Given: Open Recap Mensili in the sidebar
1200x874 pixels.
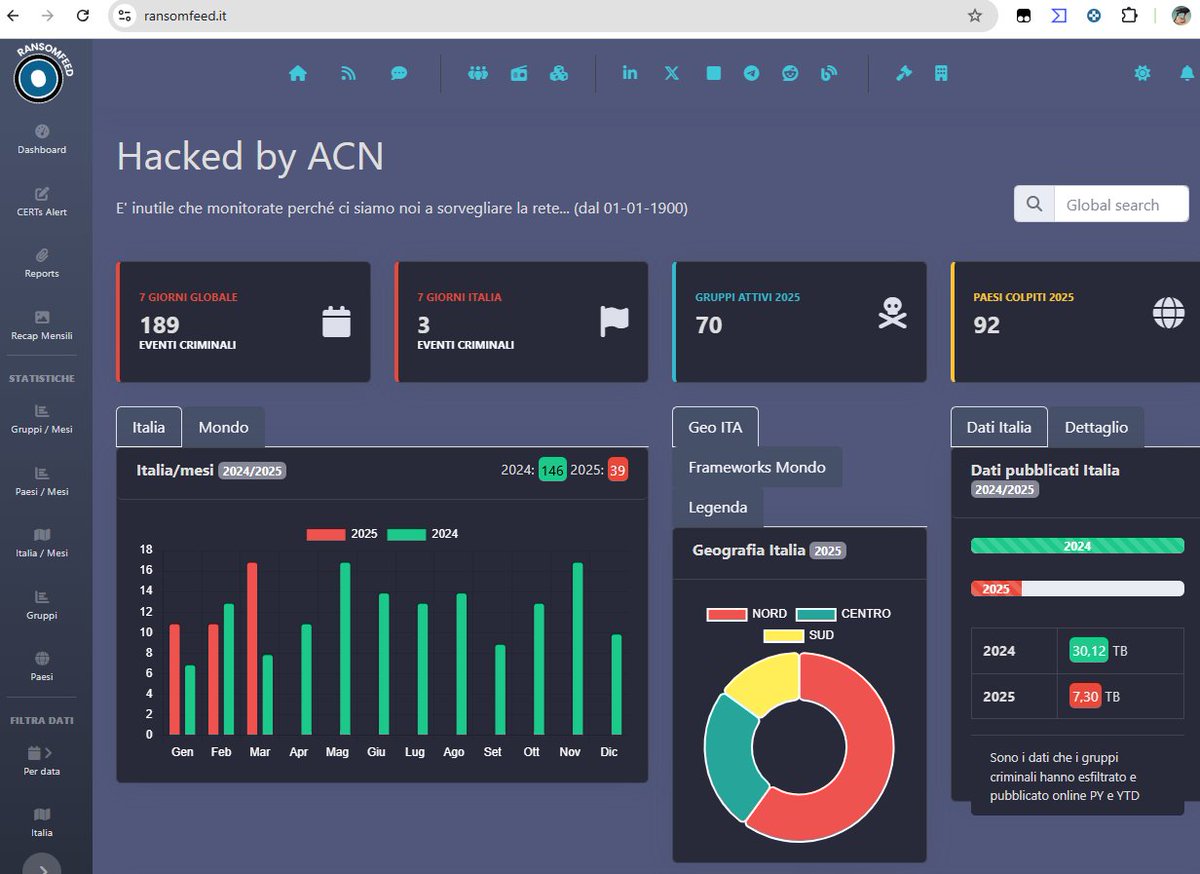Looking at the screenshot, I should [42, 325].
